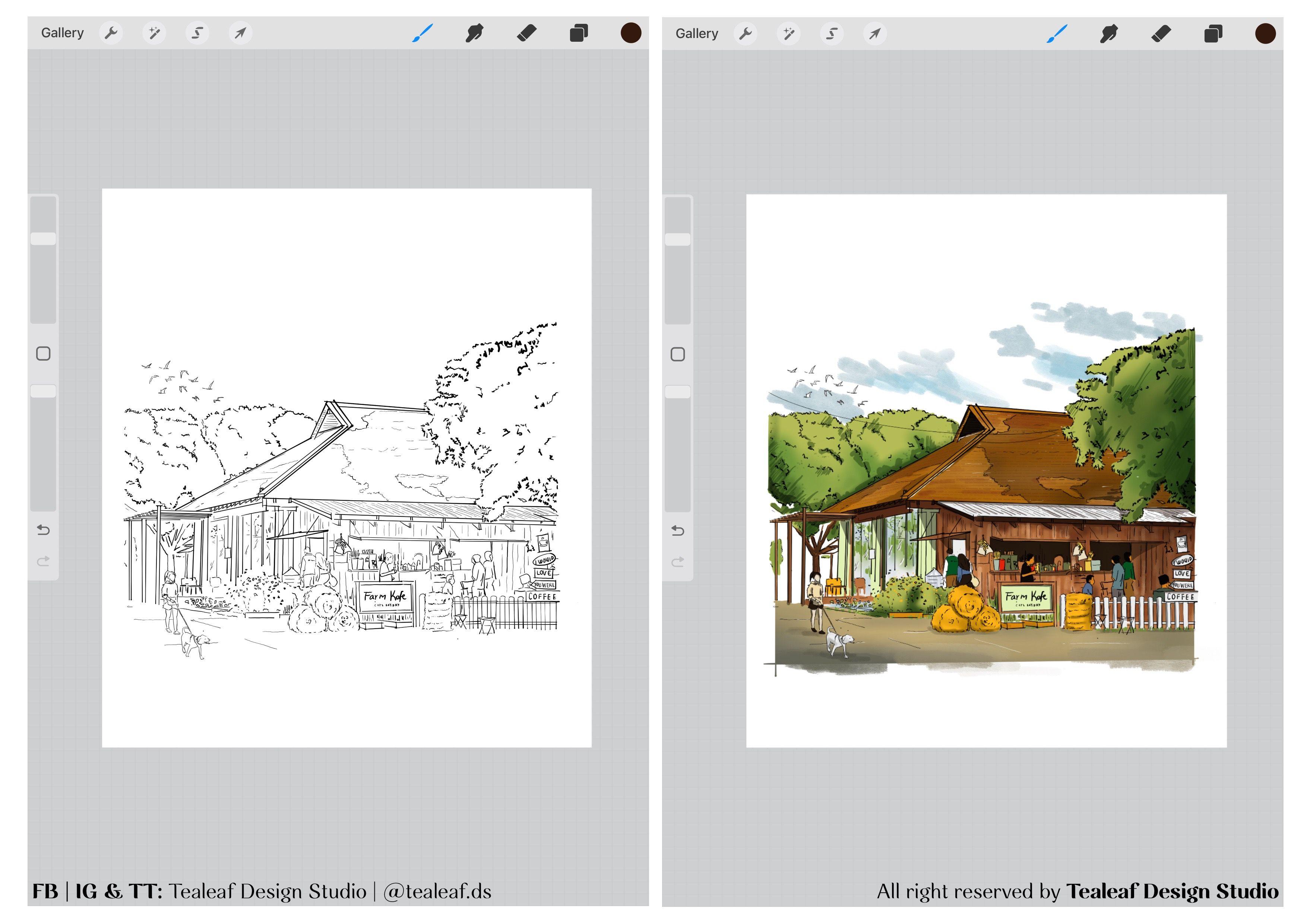This screenshot has height=924, width=1307.
Task: Activate Transform arrow tool in left window
Action: [x=240, y=33]
